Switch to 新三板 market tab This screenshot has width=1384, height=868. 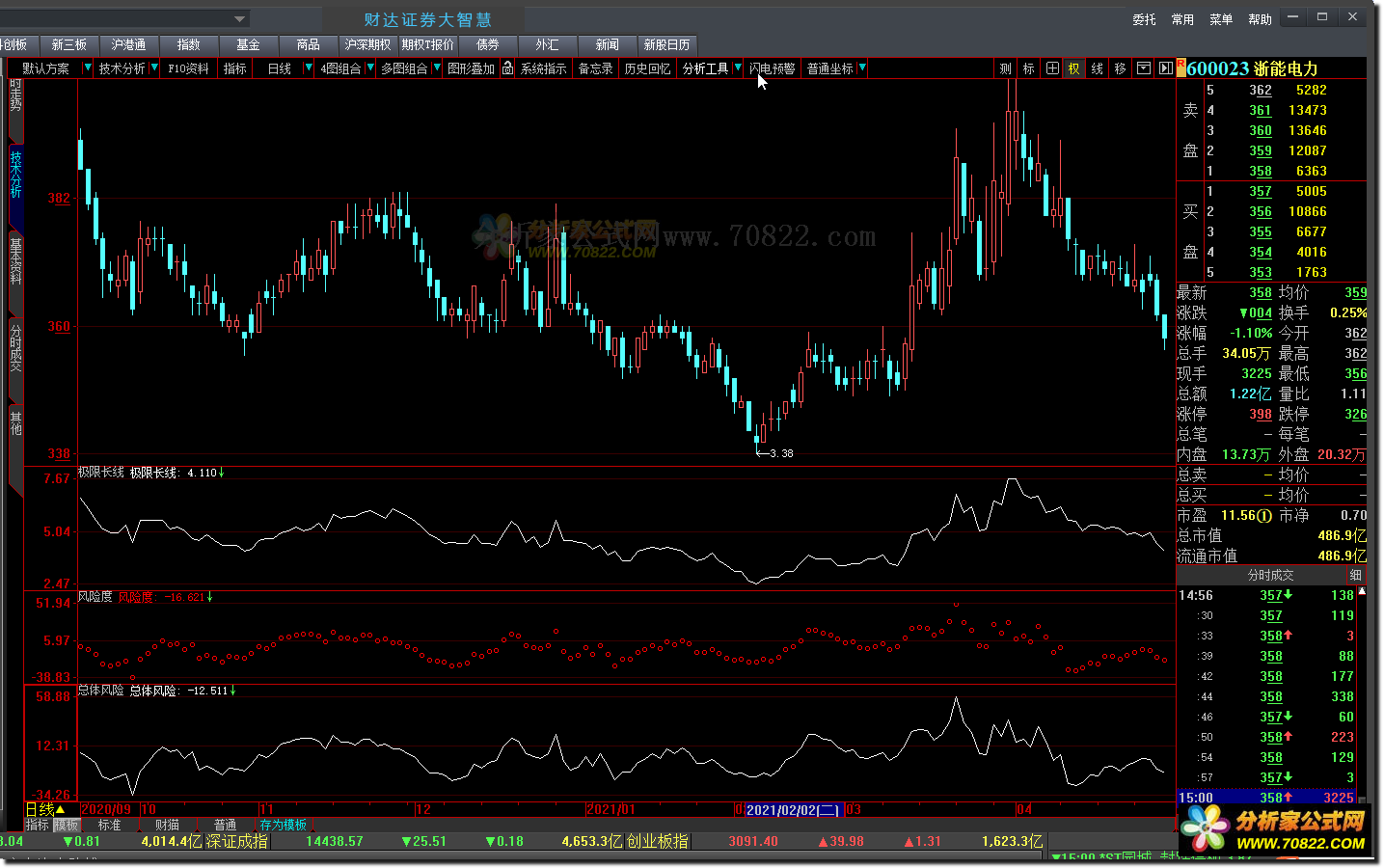point(68,45)
